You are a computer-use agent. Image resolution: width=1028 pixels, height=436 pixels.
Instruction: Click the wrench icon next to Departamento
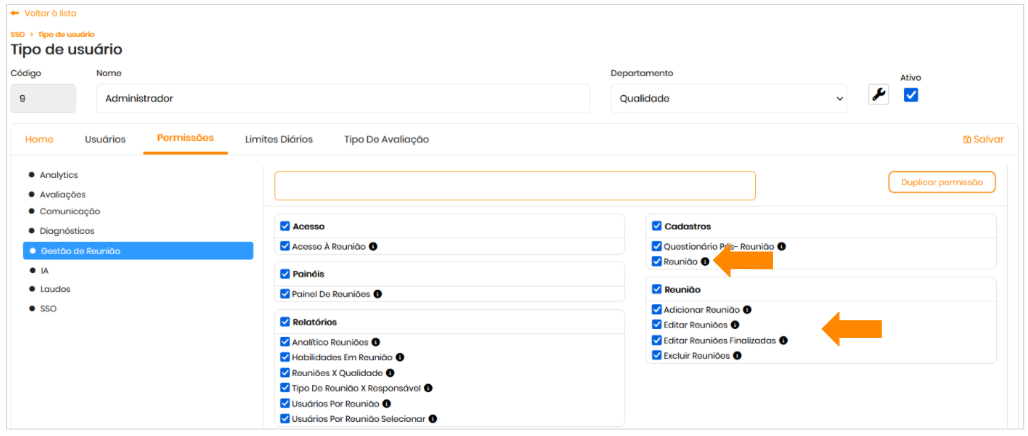point(878,96)
